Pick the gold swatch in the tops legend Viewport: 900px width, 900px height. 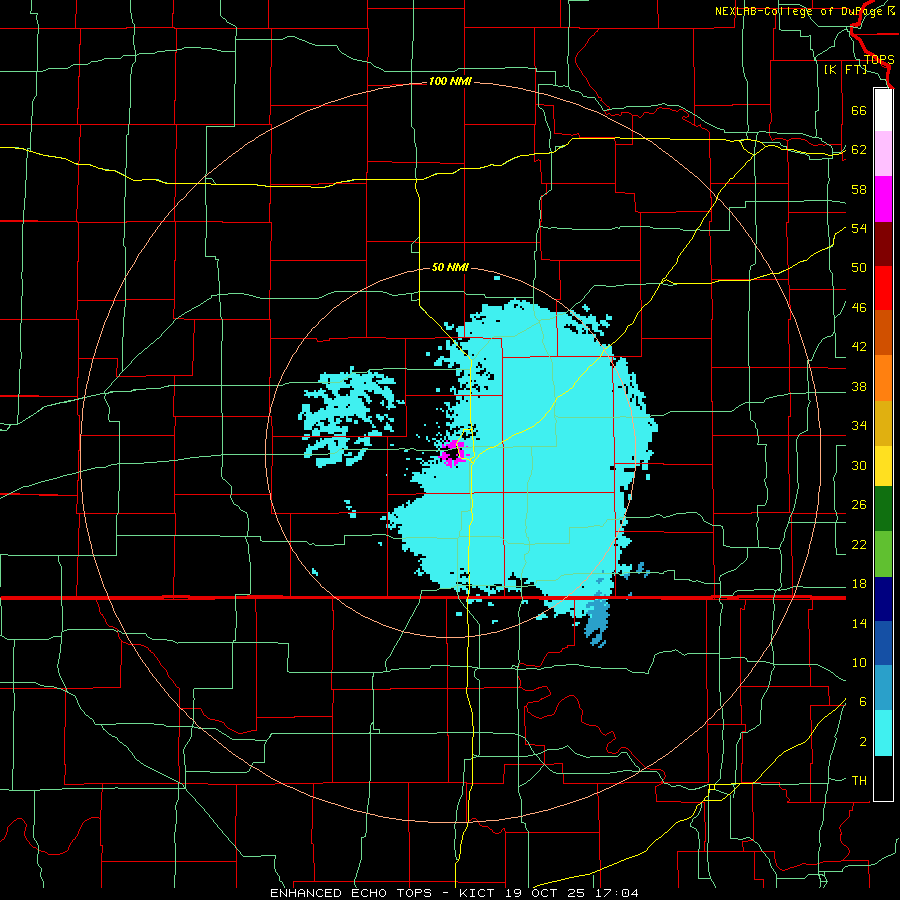(x=883, y=423)
